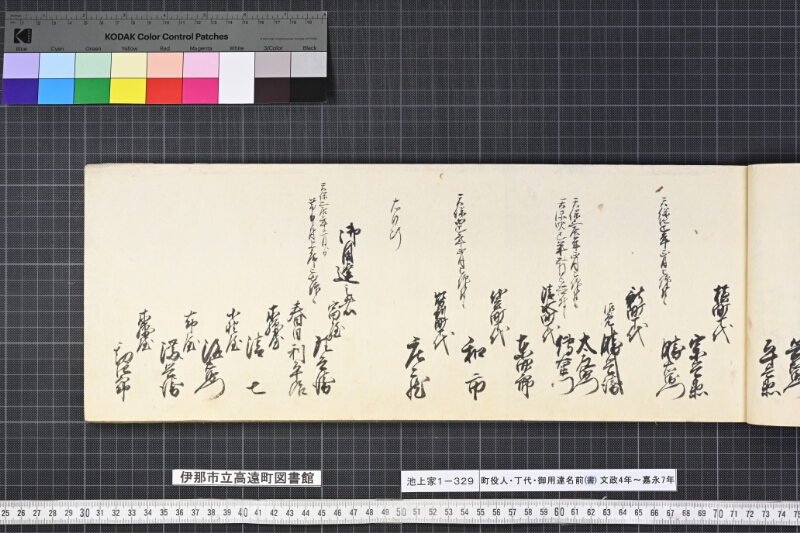Pick the saturated green patch
Image resolution: width=800 pixels, height=533 pixels.
(x=92, y=91)
